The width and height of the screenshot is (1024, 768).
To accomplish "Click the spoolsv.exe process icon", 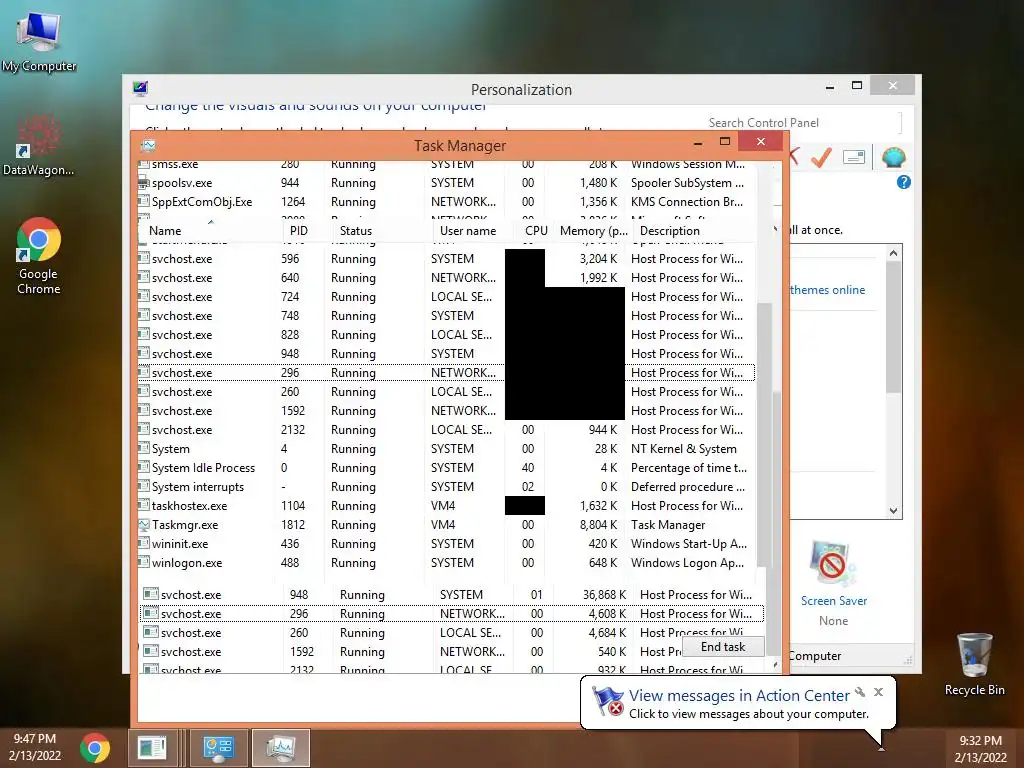I will click(x=144, y=183).
